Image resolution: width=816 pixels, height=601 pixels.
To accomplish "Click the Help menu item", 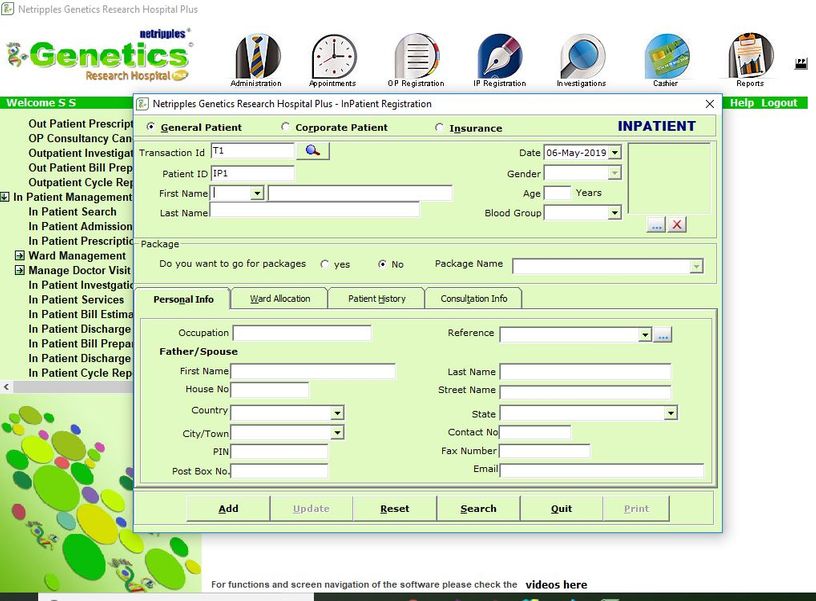I will point(742,103).
